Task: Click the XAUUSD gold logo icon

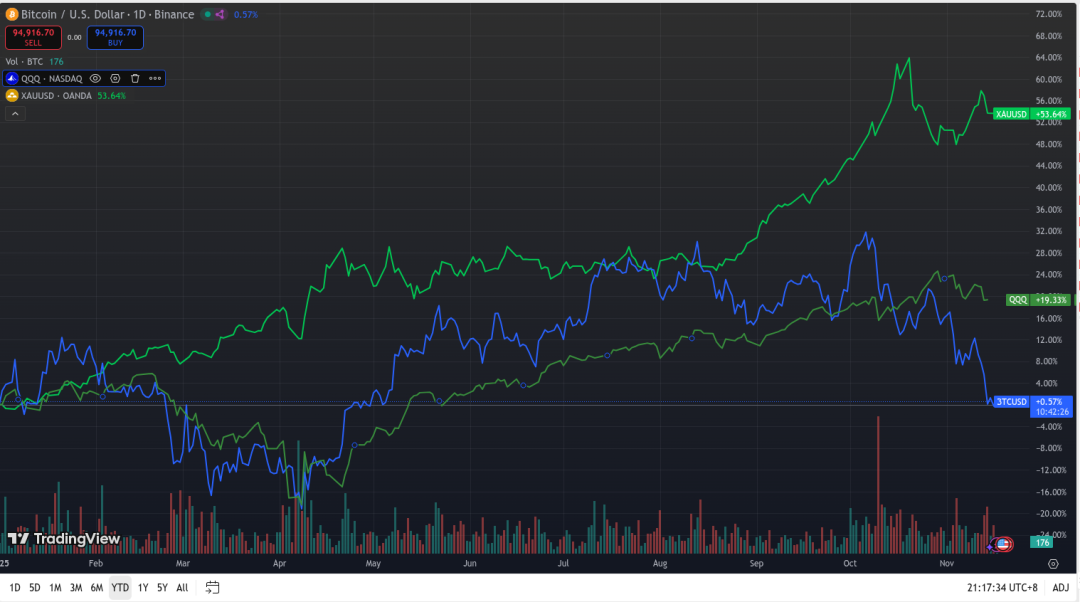Action: tap(12, 96)
